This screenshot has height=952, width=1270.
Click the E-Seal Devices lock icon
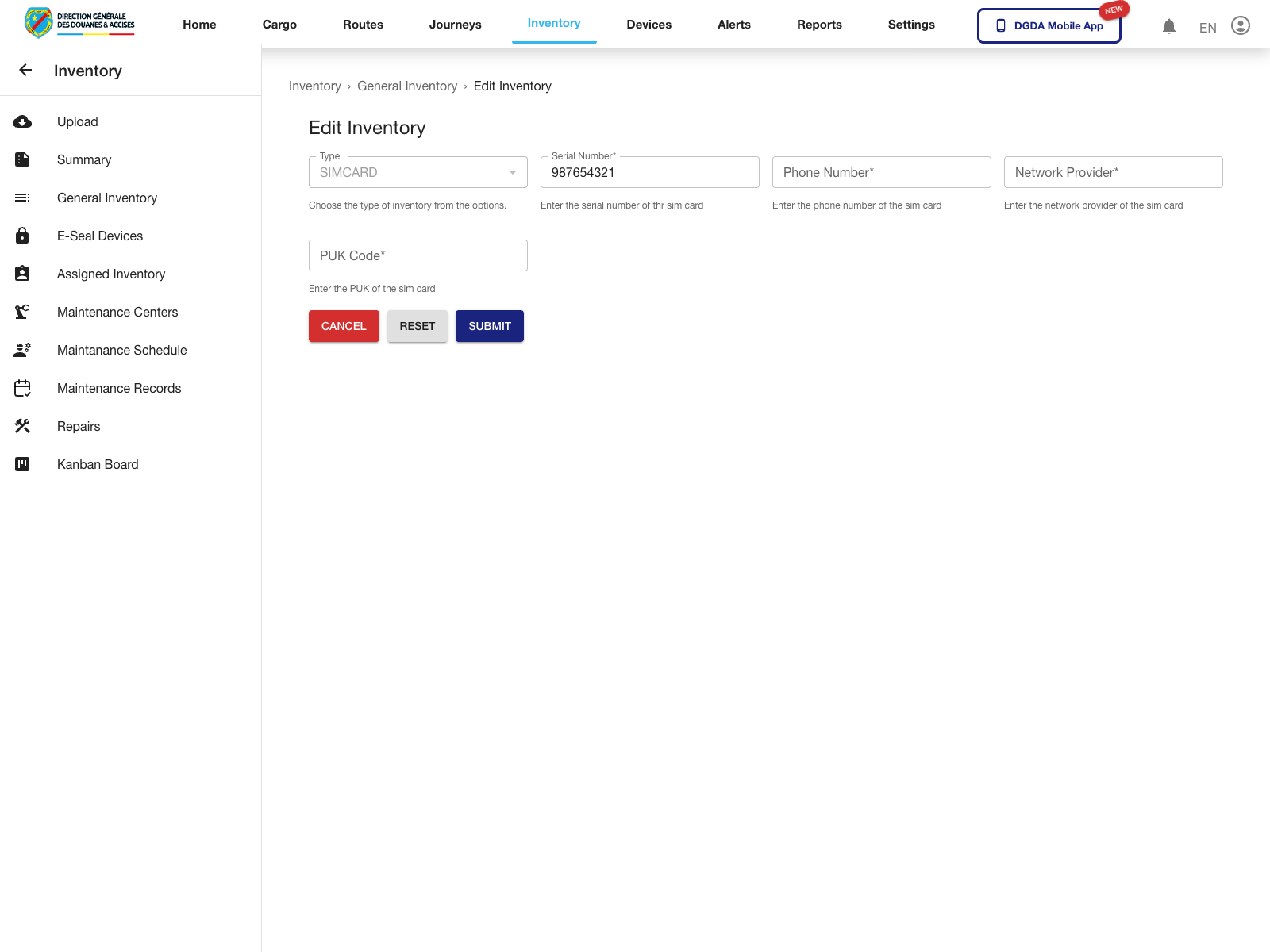[22, 236]
